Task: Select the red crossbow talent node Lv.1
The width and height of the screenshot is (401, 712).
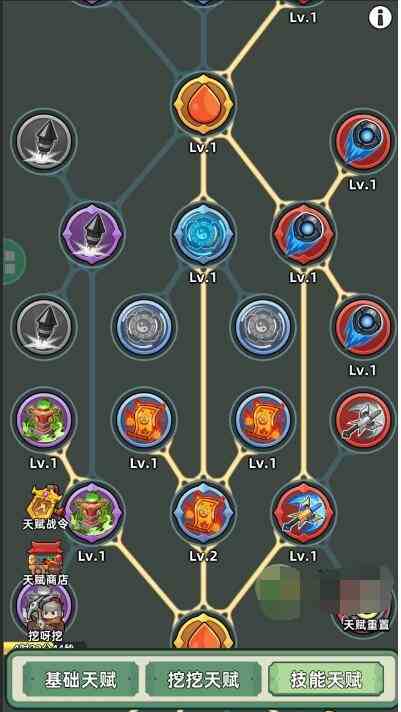Action: (303, 513)
